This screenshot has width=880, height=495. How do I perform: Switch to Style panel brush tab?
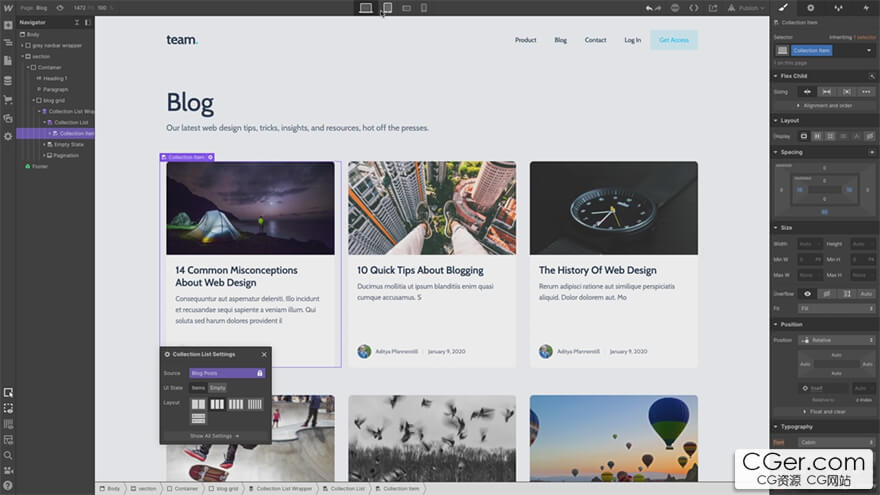[x=783, y=8]
